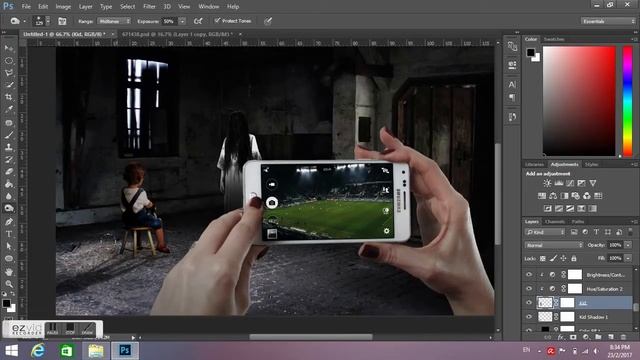Image resolution: width=640 pixels, height=360 pixels.
Task: Open the layer blend mode dropdown
Action: coord(554,245)
